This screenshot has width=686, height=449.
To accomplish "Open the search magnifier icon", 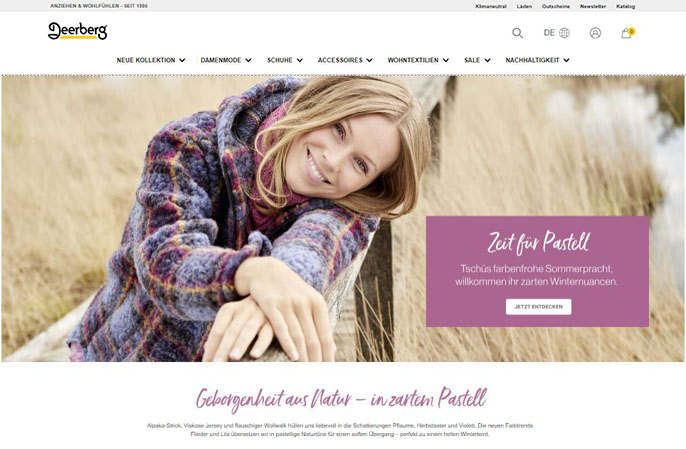I will pyautogui.click(x=518, y=33).
